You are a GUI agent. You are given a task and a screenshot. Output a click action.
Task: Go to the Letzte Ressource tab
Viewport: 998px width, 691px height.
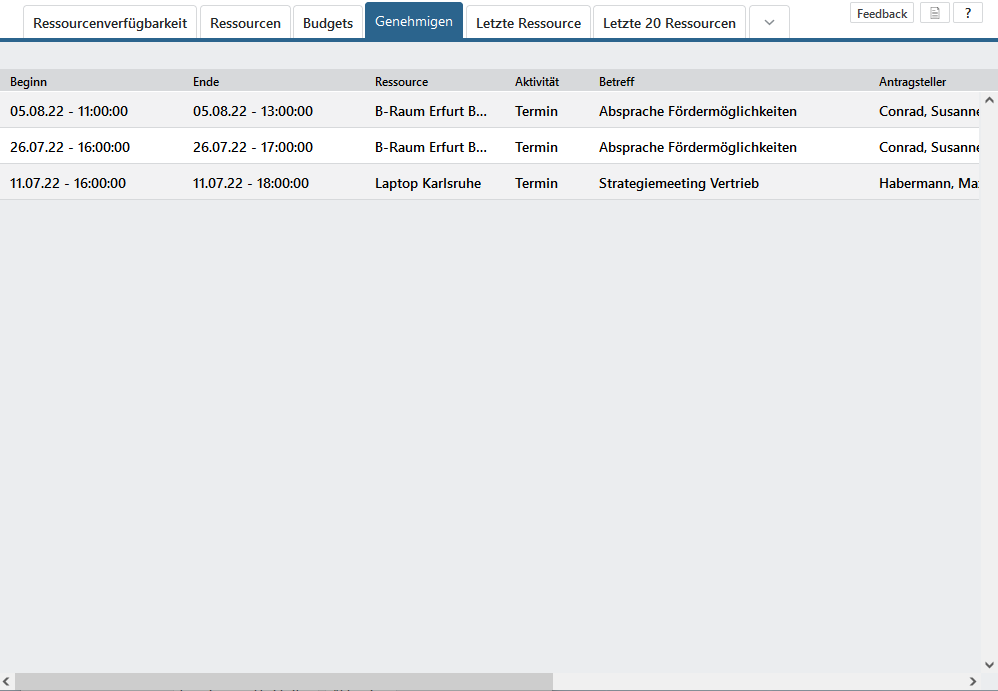pos(528,23)
